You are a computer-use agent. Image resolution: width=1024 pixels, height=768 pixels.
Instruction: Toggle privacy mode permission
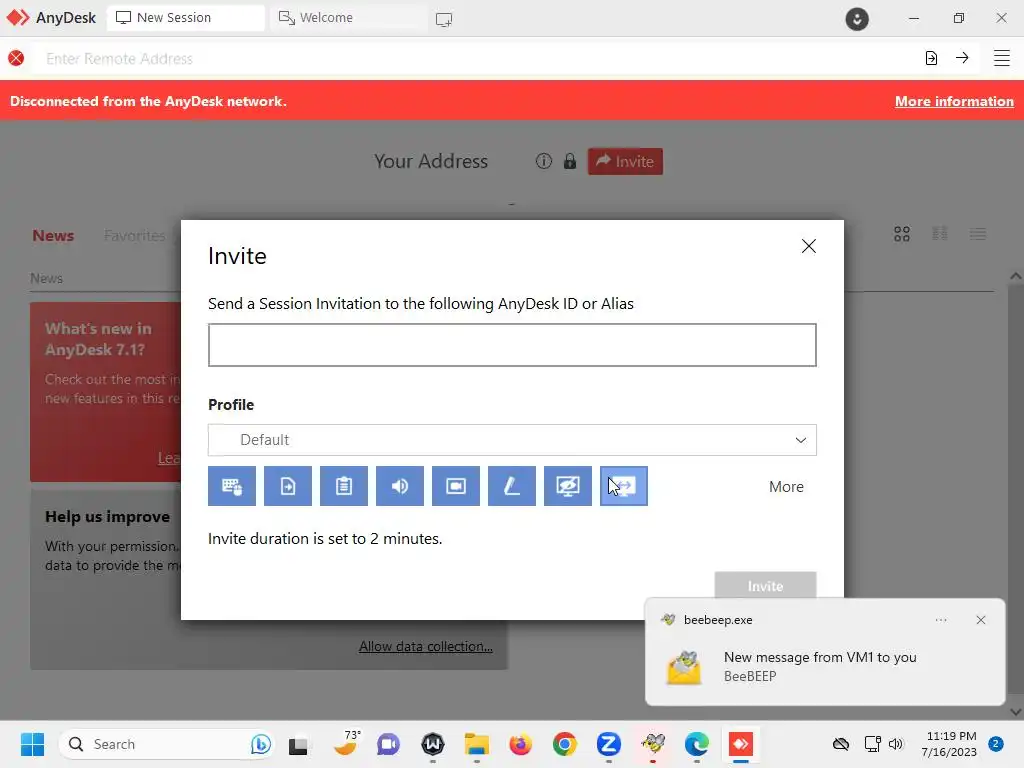click(568, 486)
